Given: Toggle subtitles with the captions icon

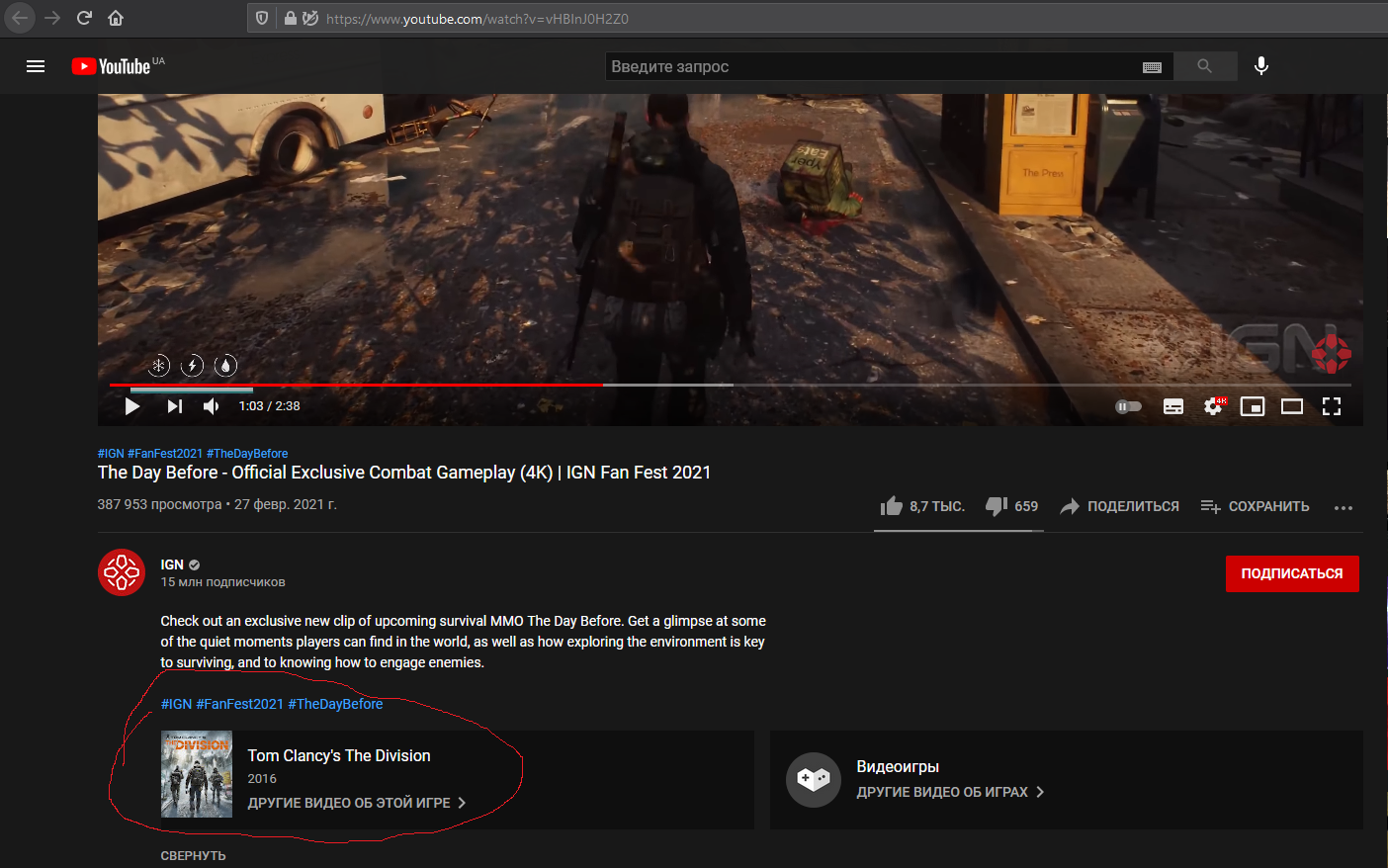Looking at the screenshot, I should tap(1173, 406).
